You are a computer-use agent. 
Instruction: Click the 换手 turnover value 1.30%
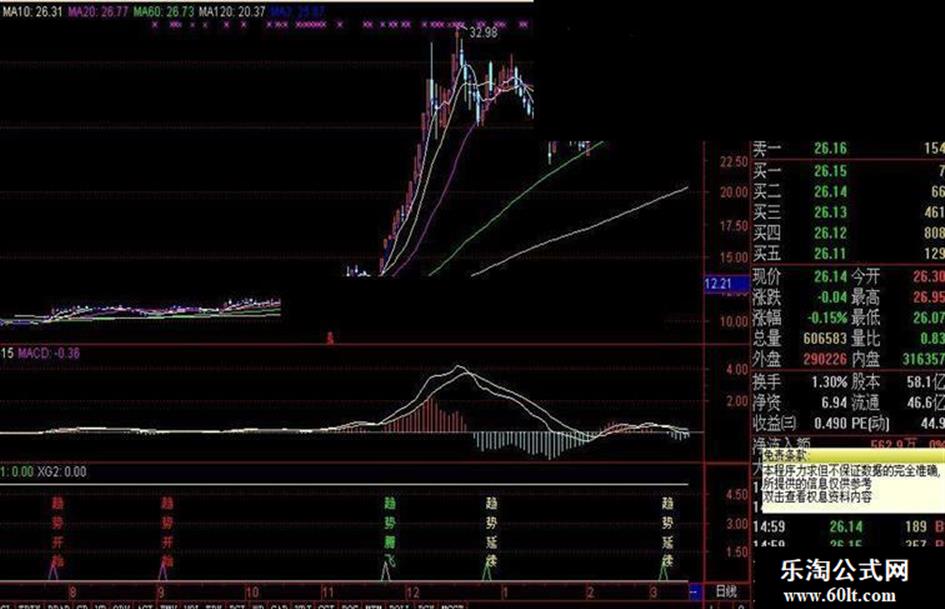point(829,382)
